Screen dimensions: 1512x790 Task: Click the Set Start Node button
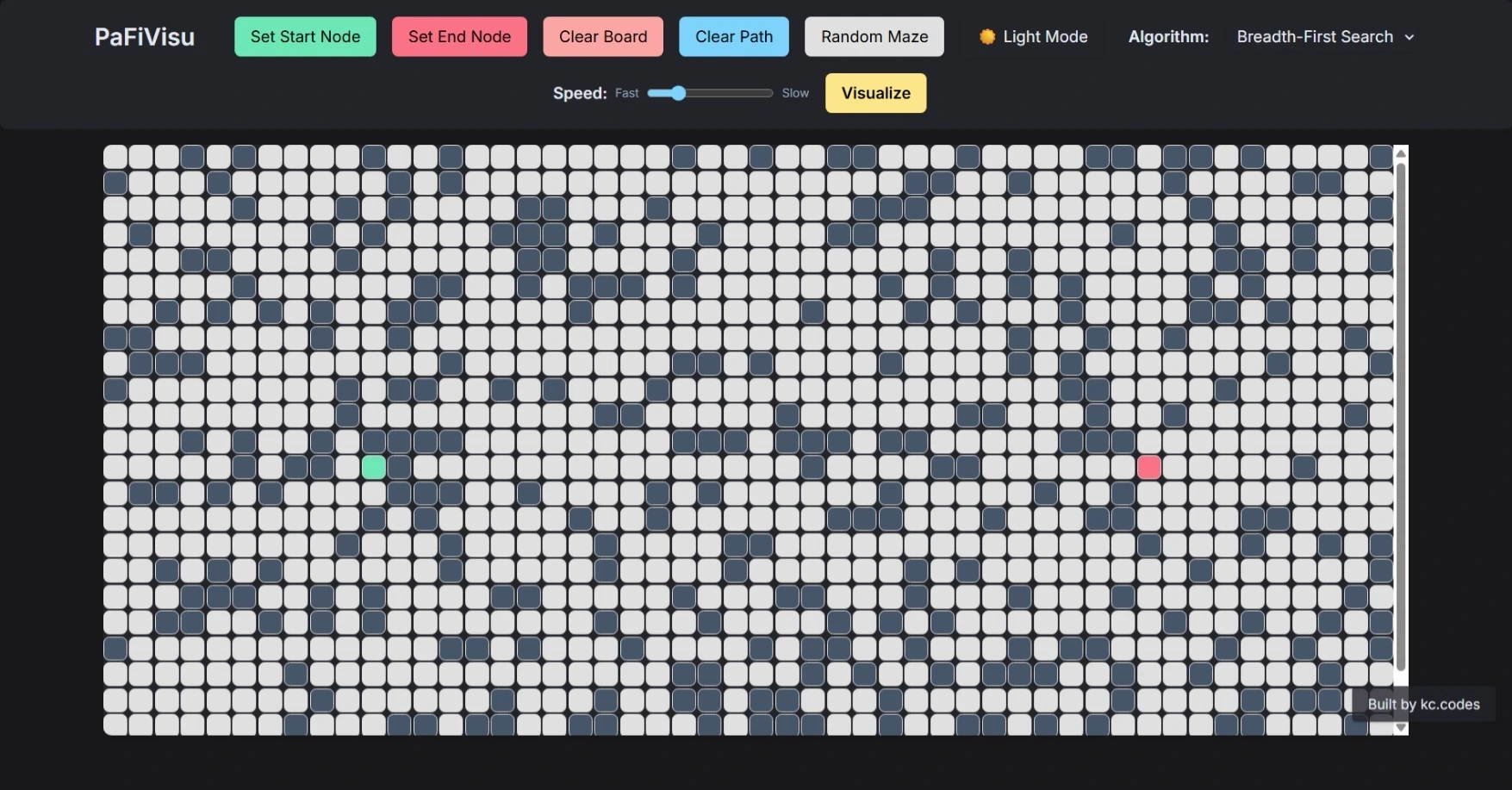click(x=305, y=37)
